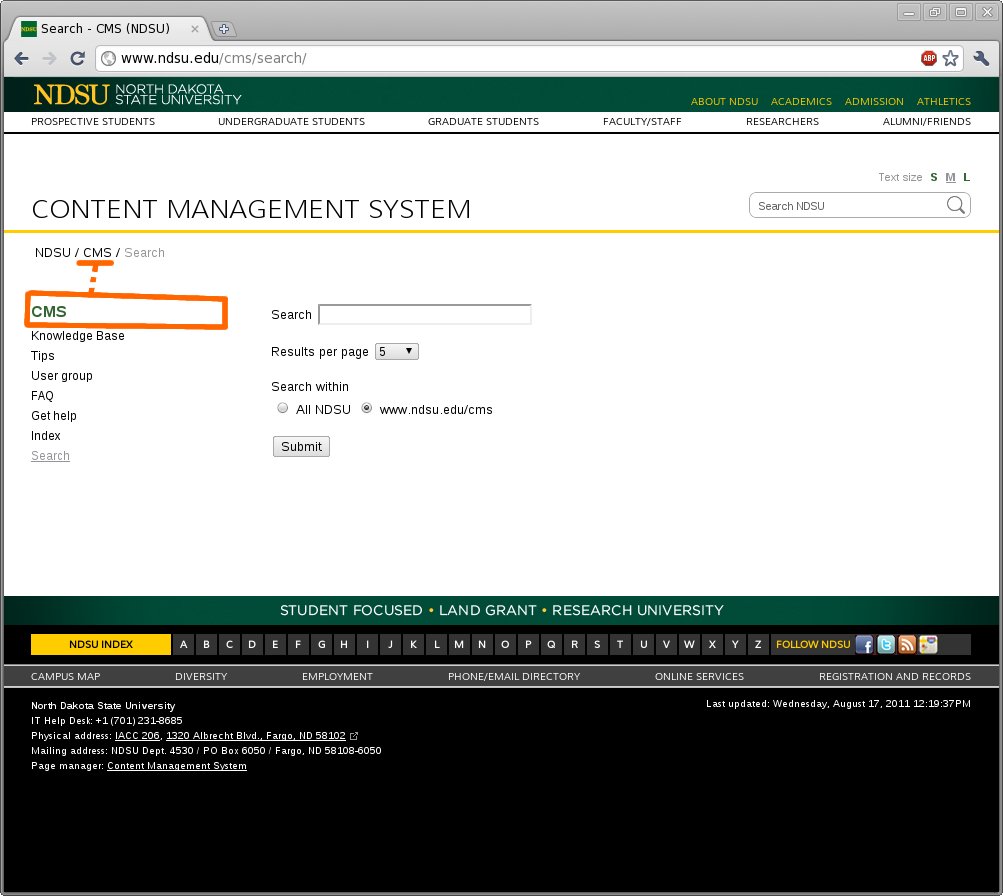Open the Academics link in the top header

(x=801, y=101)
